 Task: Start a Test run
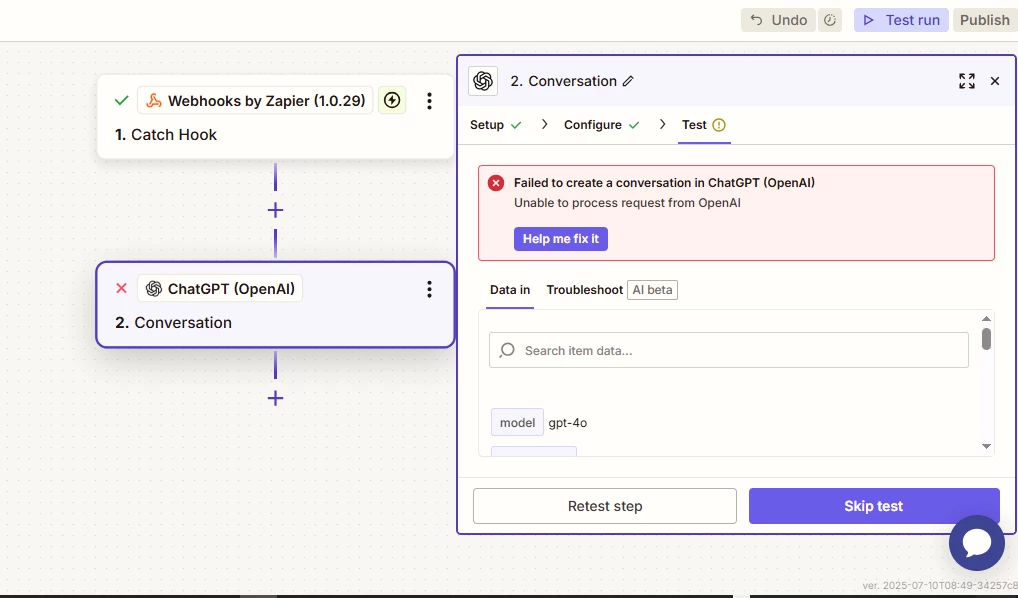[901, 20]
